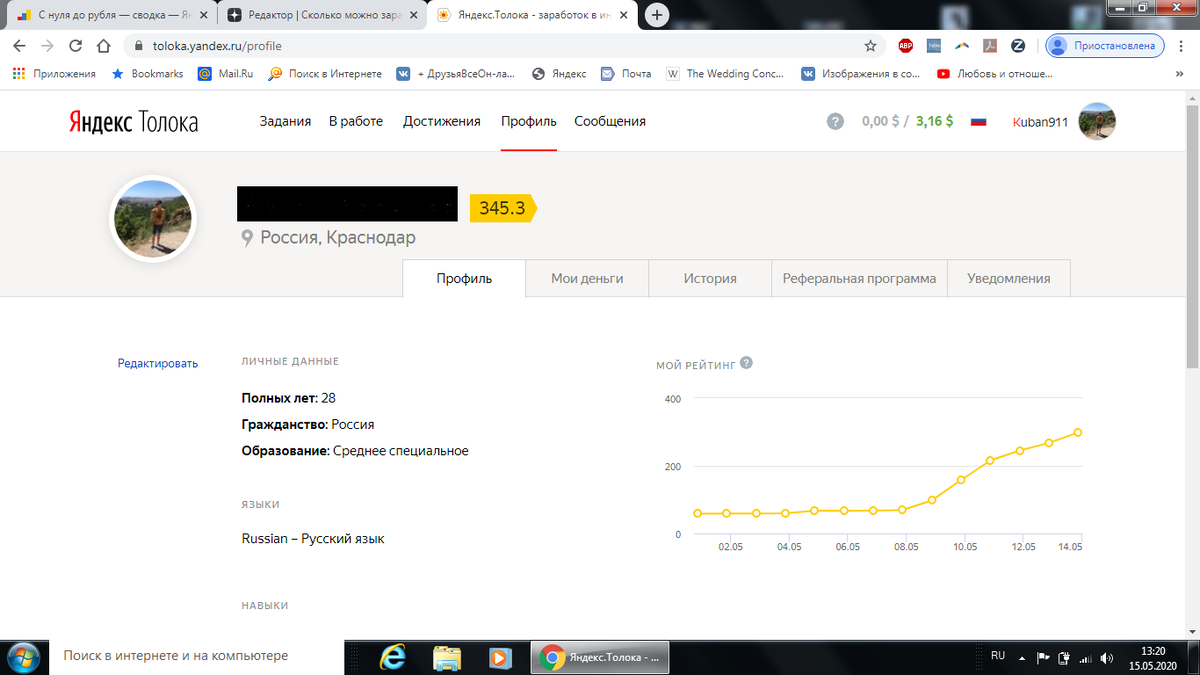1200x675 pixels.
Task: Open the Достижения menu item
Action: (442, 121)
